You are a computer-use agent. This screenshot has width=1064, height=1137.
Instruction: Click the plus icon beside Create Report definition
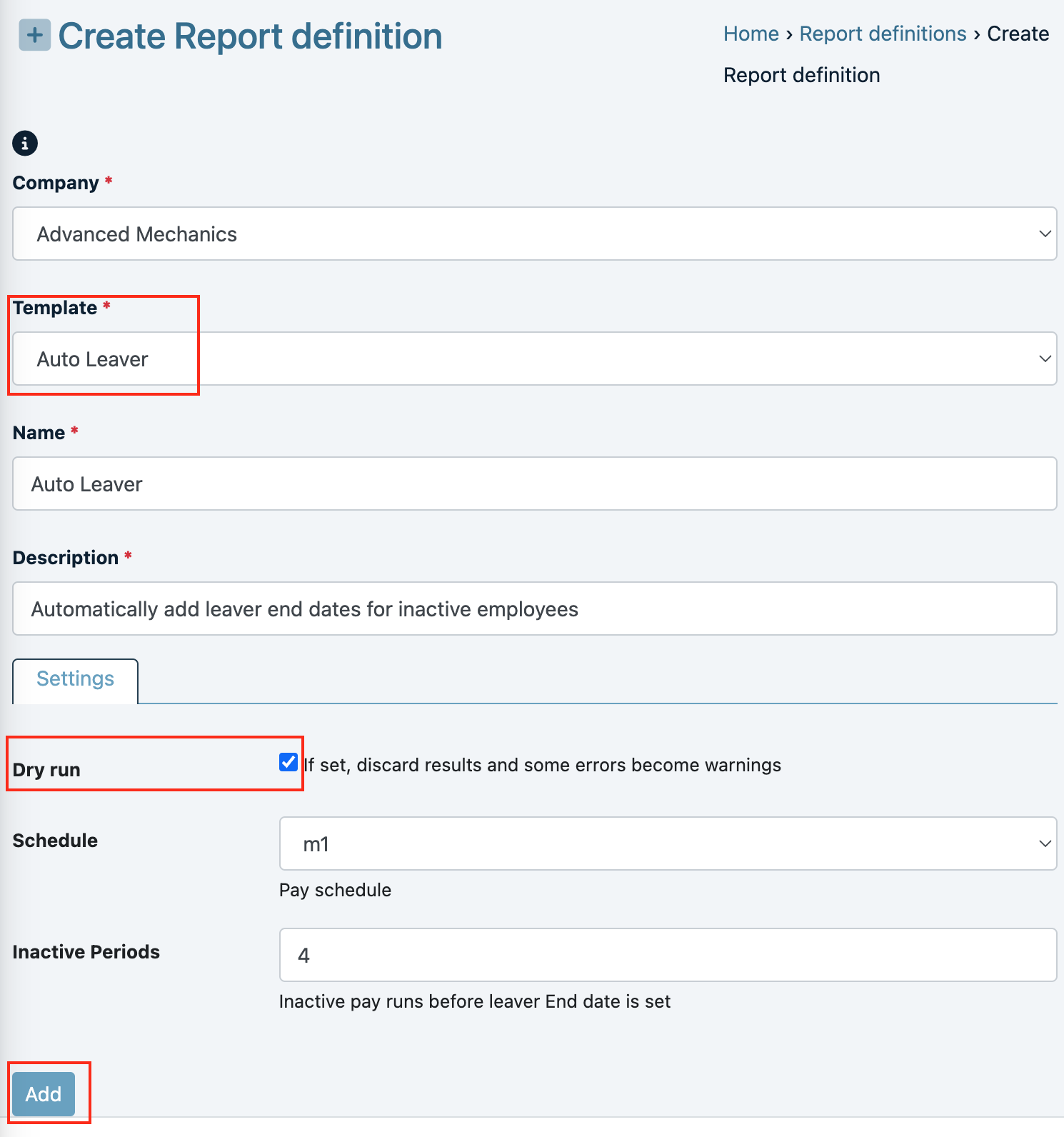[x=35, y=36]
